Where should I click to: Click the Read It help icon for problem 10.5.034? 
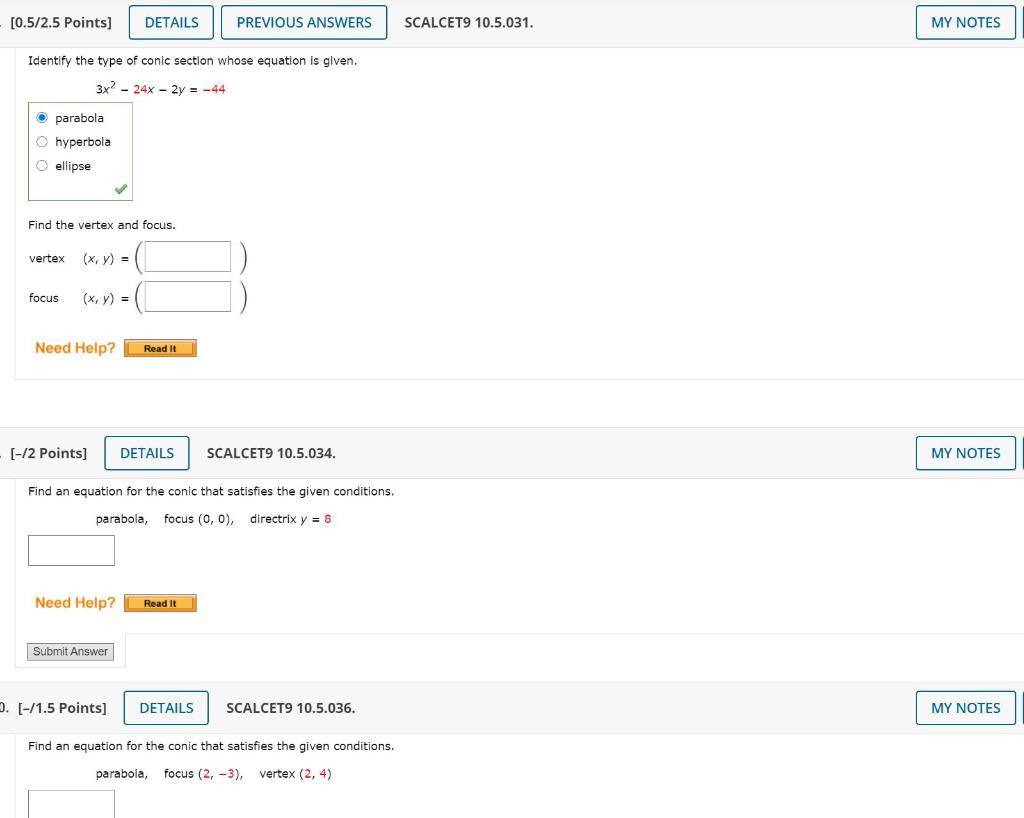[x=159, y=602]
